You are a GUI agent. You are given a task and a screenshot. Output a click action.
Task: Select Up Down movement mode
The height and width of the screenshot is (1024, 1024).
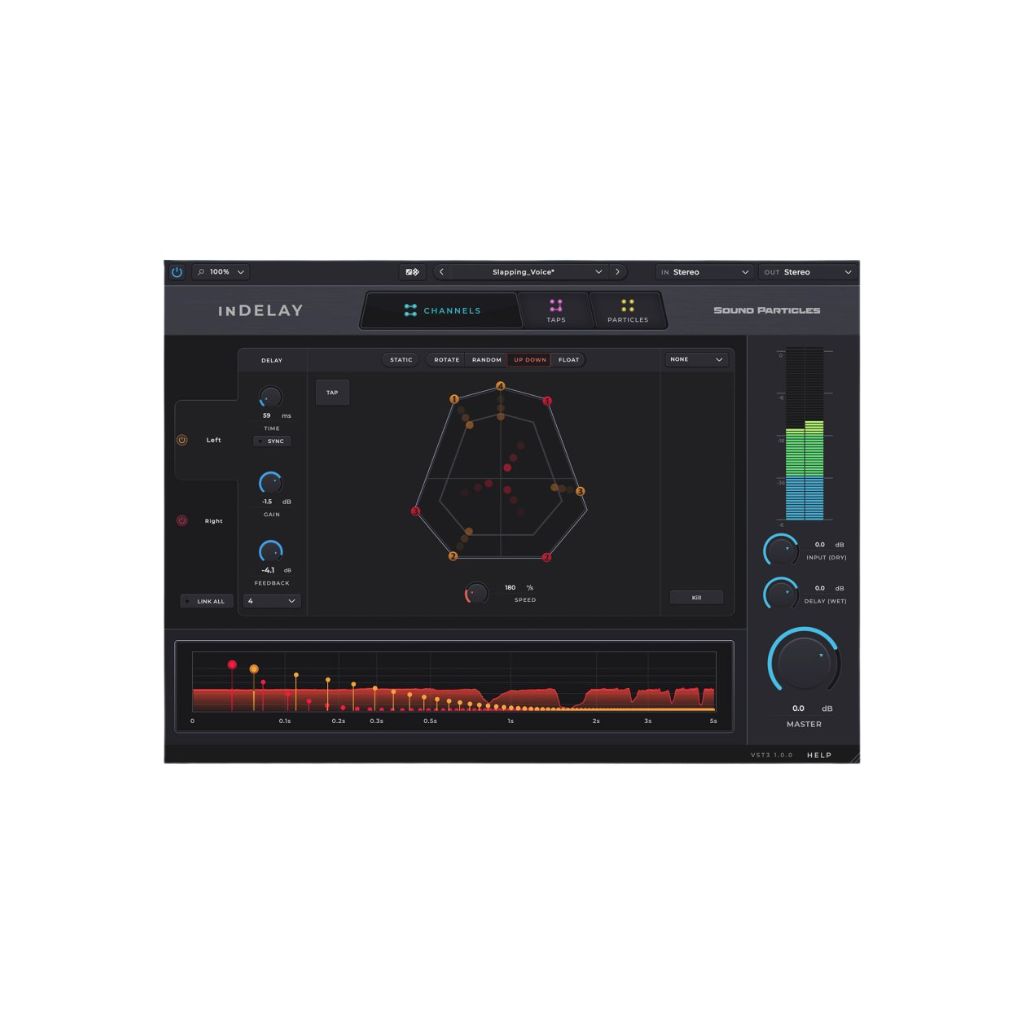(530, 360)
